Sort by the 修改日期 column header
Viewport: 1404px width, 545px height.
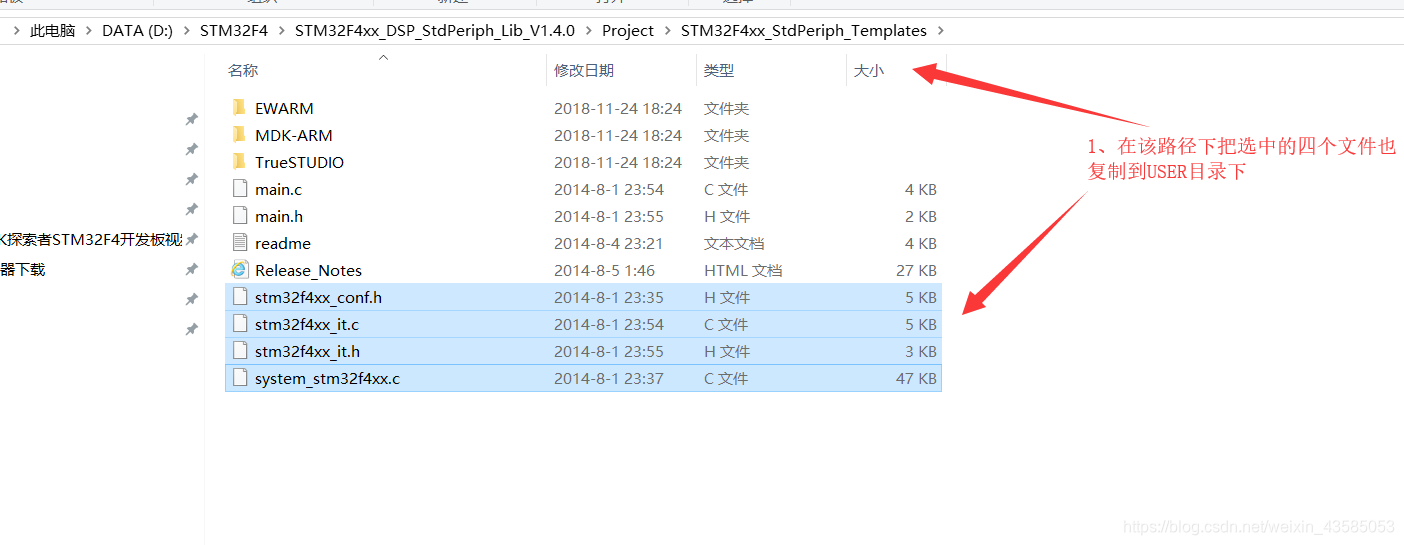click(584, 70)
